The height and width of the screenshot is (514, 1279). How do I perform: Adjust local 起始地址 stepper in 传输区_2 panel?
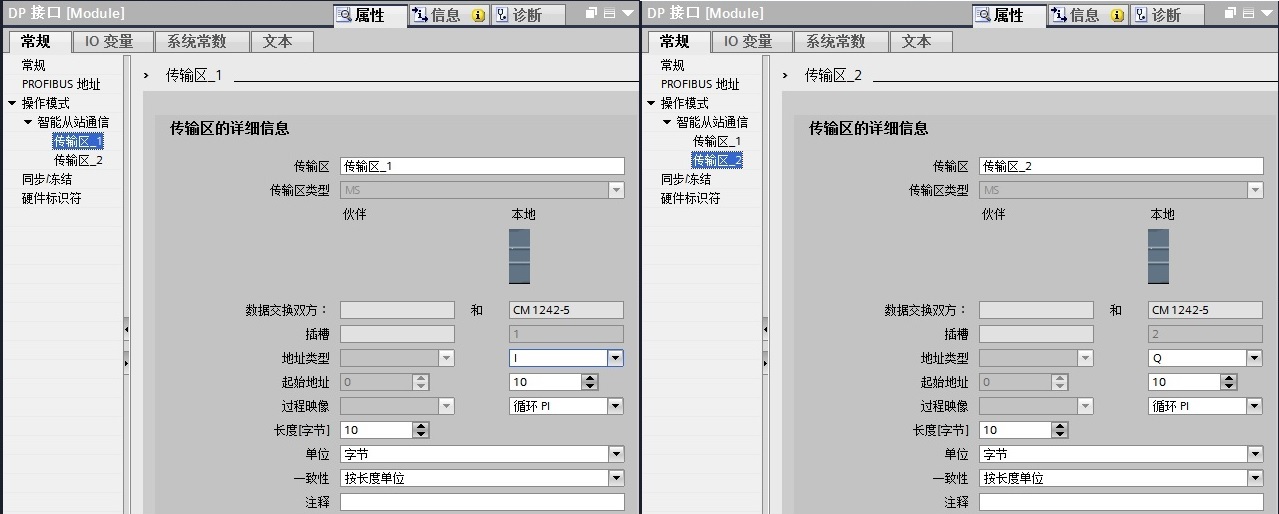click(1229, 382)
